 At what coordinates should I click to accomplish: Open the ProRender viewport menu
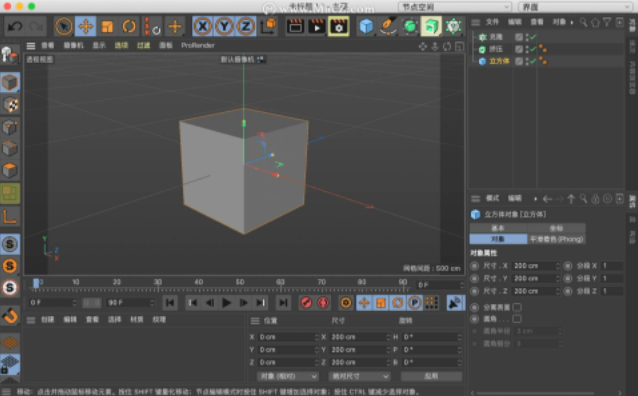[198, 46]
